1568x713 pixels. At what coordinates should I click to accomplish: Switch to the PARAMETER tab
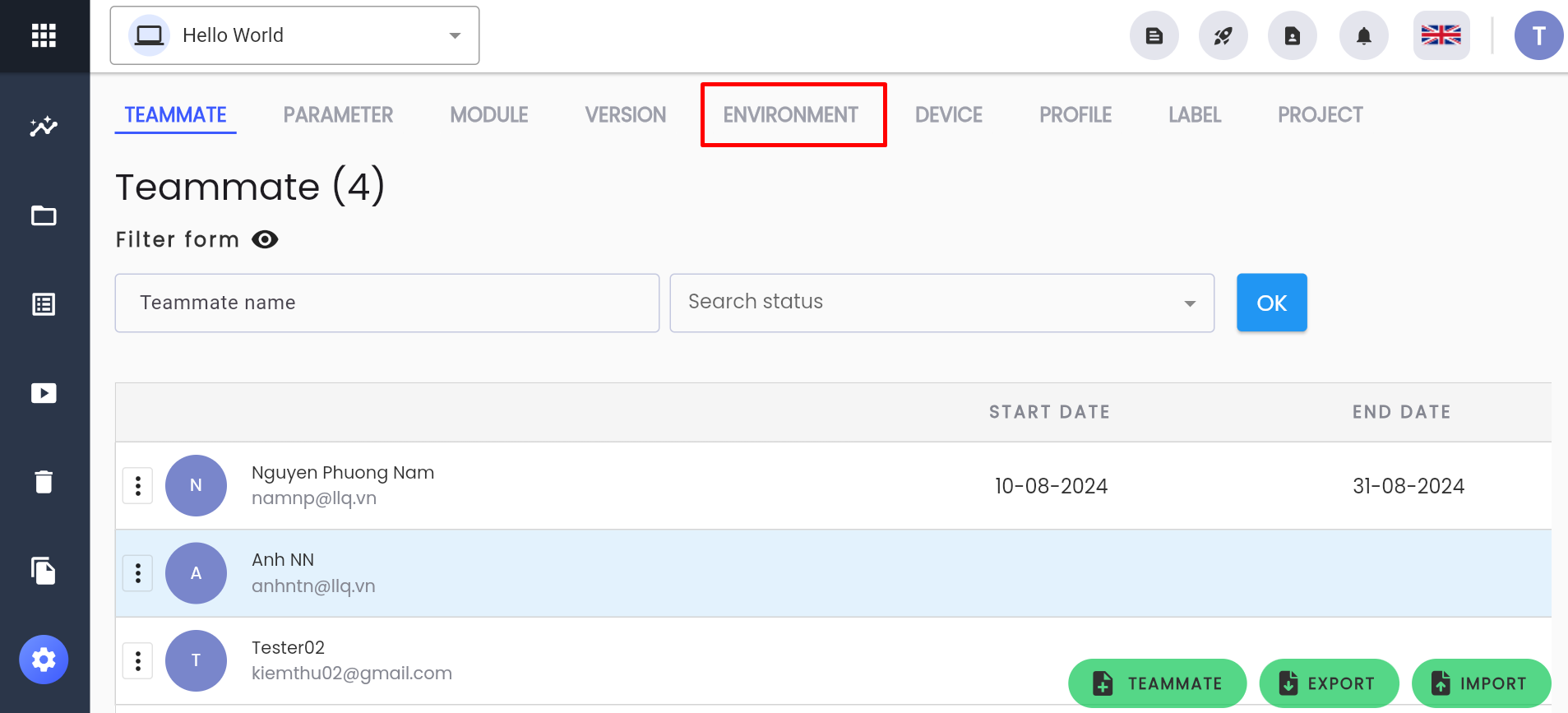tap(338, 115)
